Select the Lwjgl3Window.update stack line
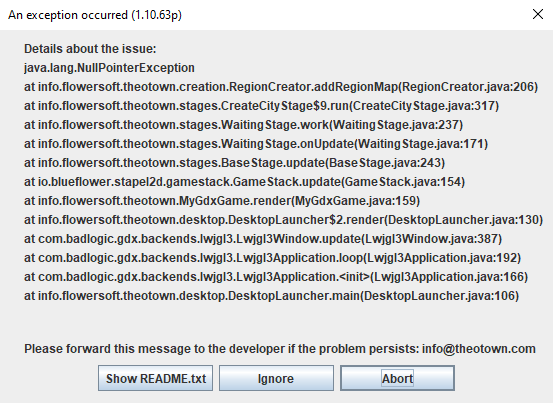 point(263,239)
